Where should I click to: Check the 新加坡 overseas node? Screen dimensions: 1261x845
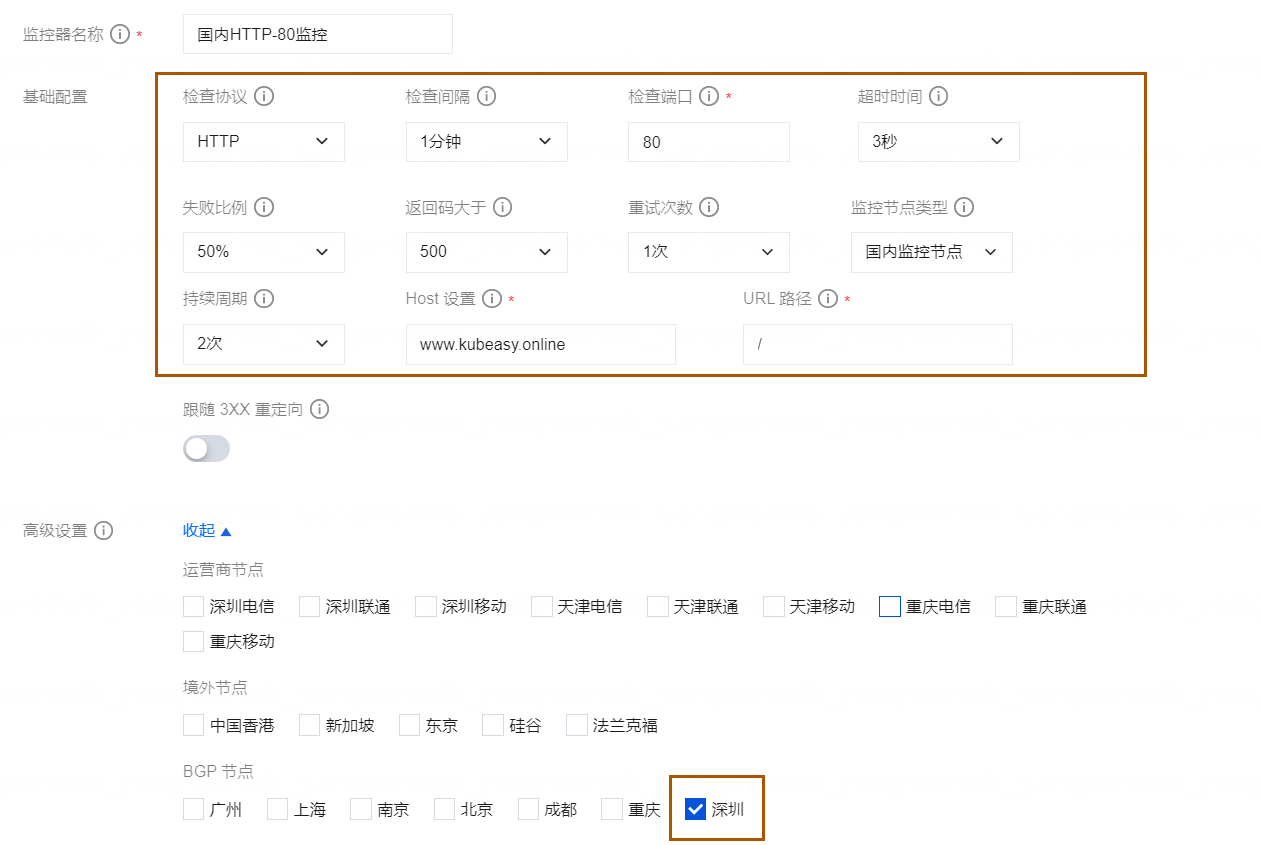point(310,725)
